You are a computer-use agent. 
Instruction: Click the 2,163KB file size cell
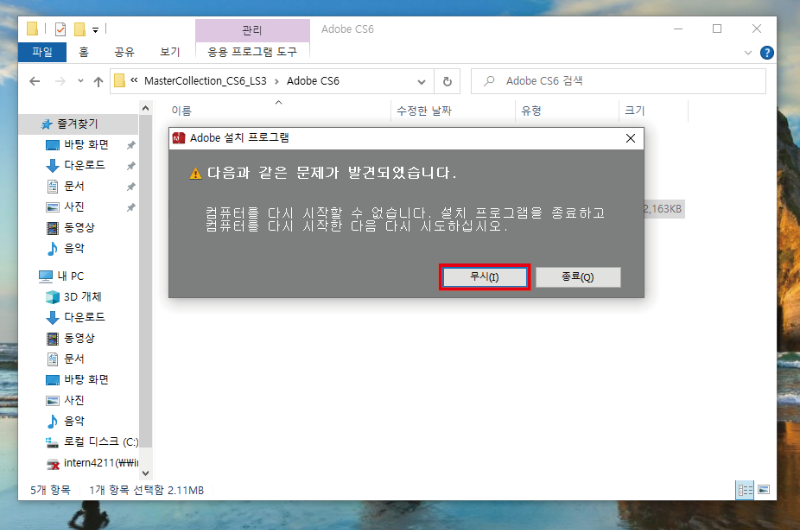[x=663, y=209]
